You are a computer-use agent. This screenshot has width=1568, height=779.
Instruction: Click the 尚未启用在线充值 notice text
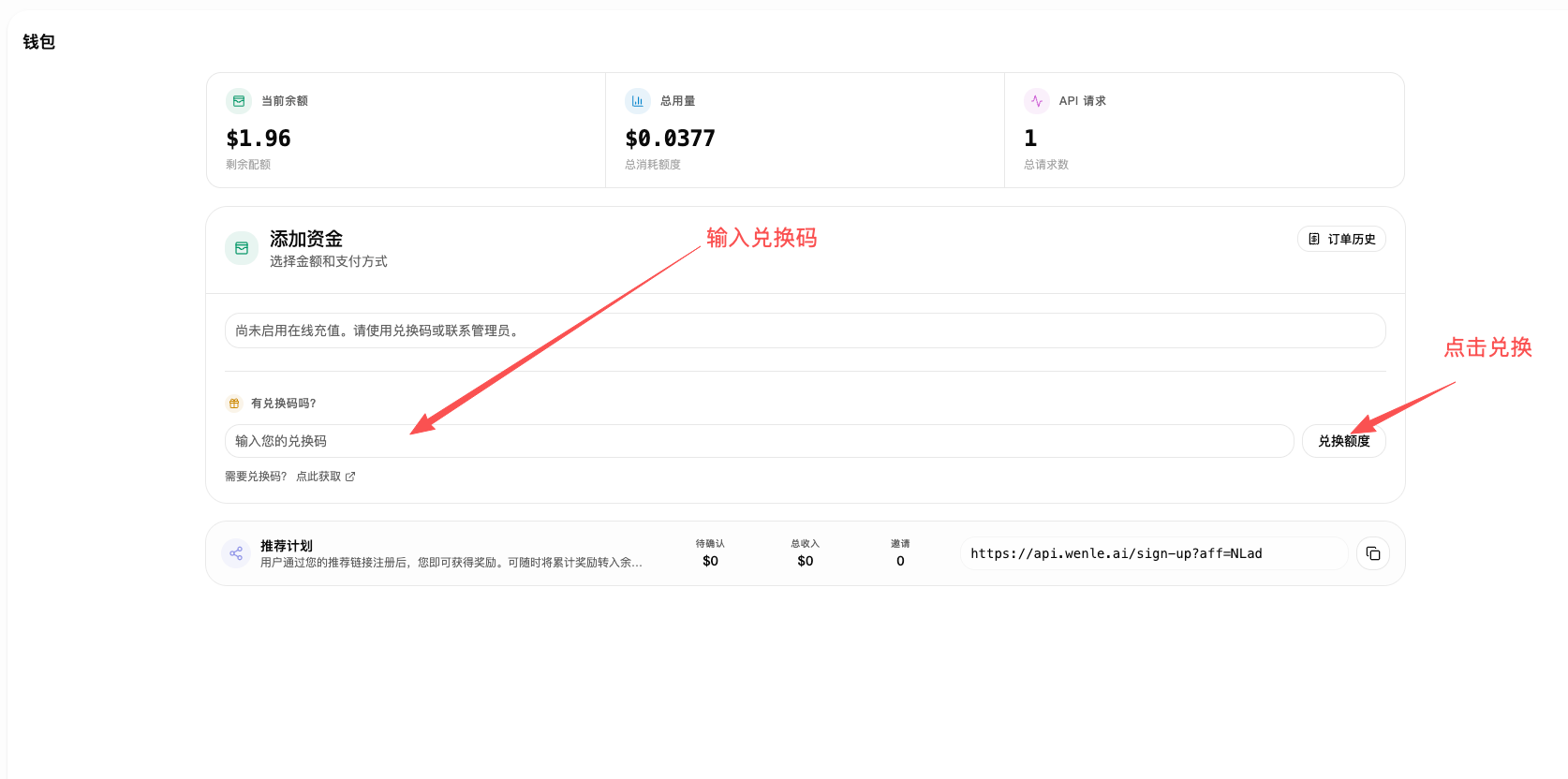click(x=377, y=331)
